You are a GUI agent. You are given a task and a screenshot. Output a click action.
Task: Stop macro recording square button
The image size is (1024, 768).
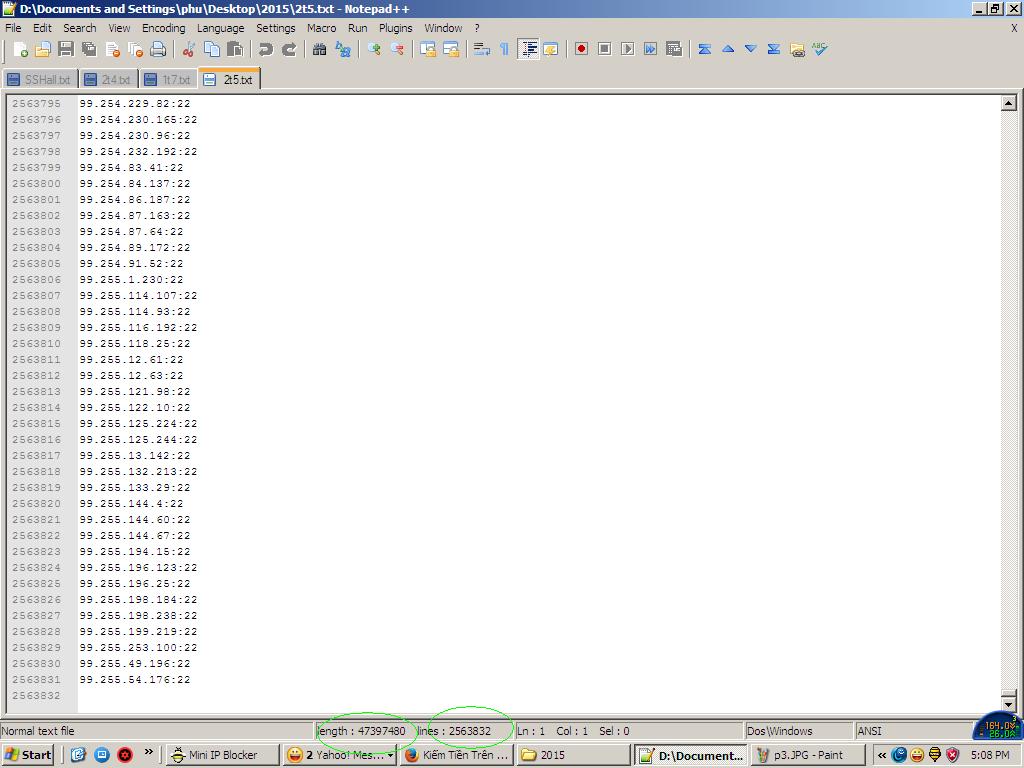pos(605,50)
